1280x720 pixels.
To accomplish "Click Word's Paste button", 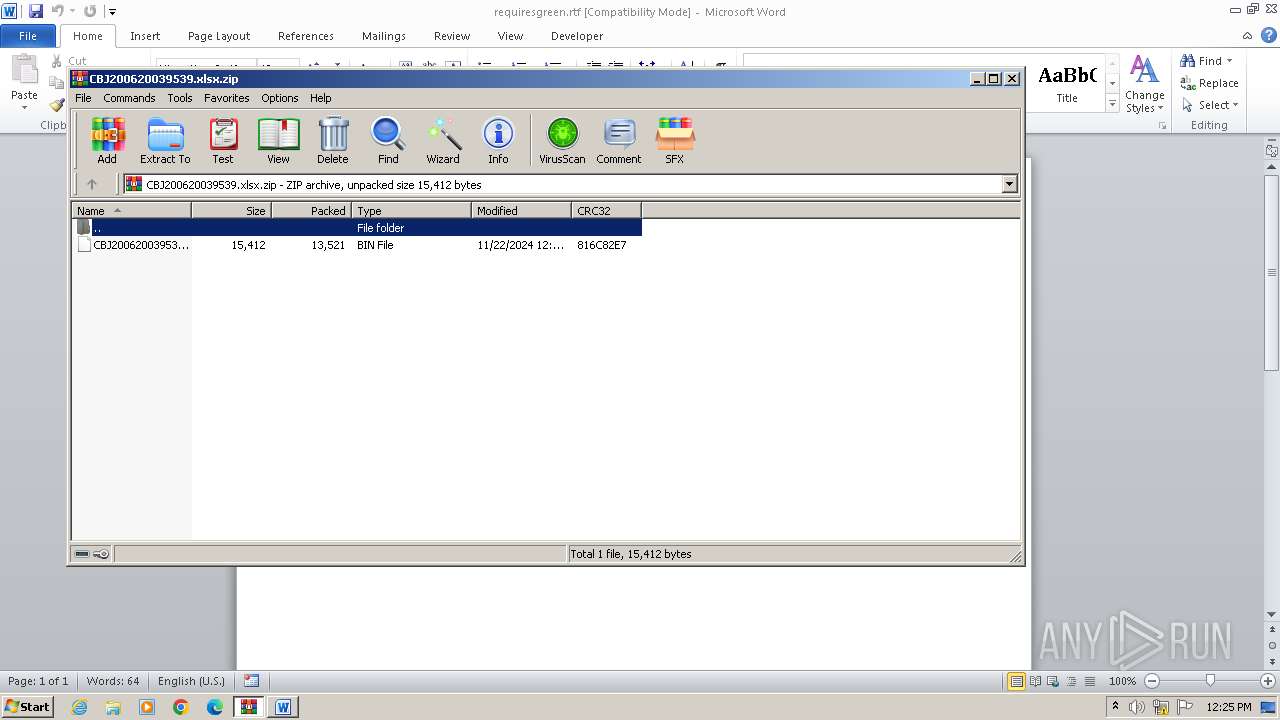I will tap(24, 82).
